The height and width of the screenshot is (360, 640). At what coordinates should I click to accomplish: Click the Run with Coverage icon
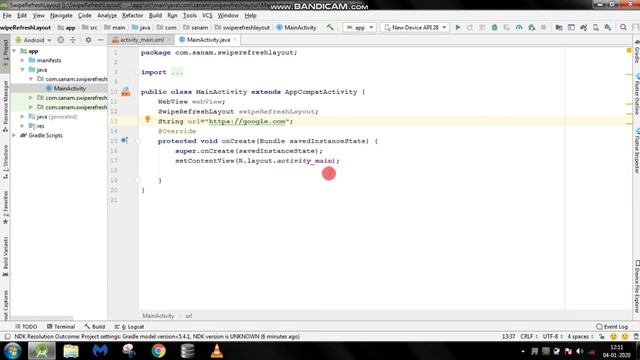[507, 27]
